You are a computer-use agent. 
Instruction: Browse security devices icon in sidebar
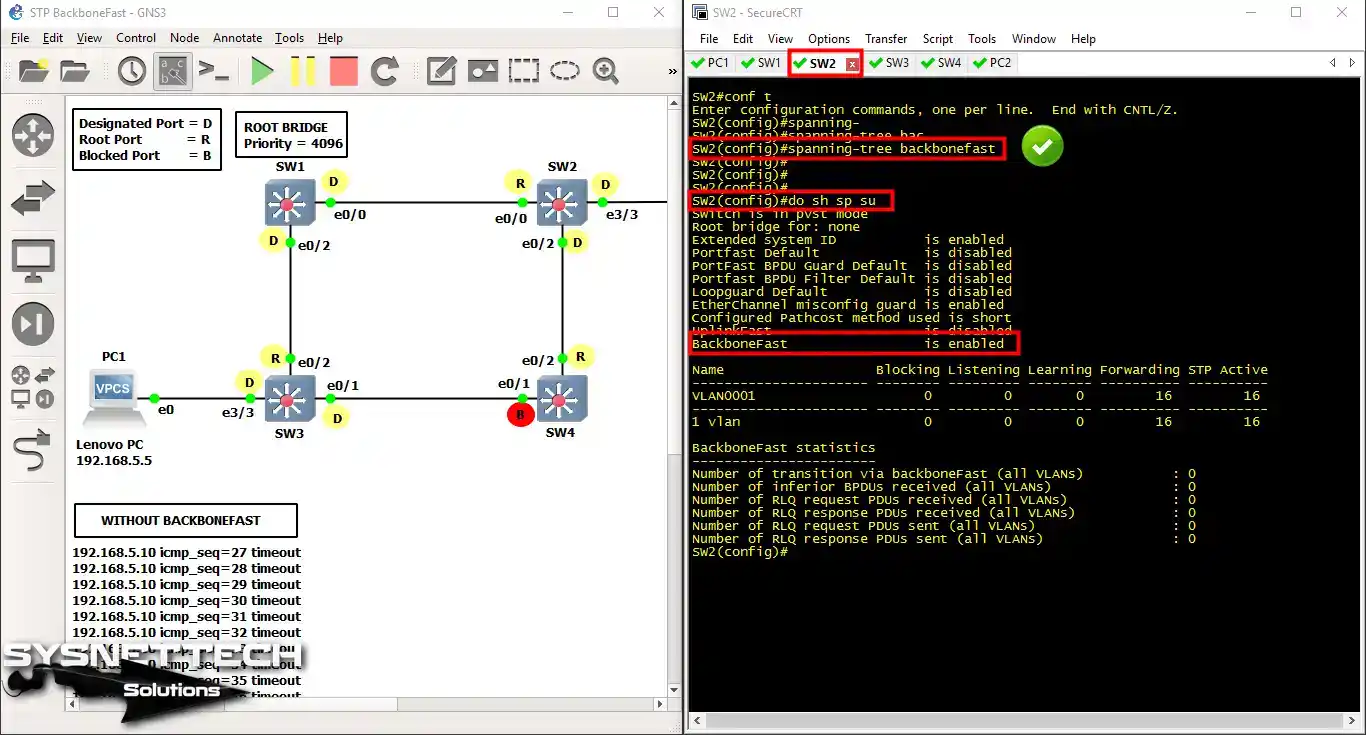pos(33,325)
